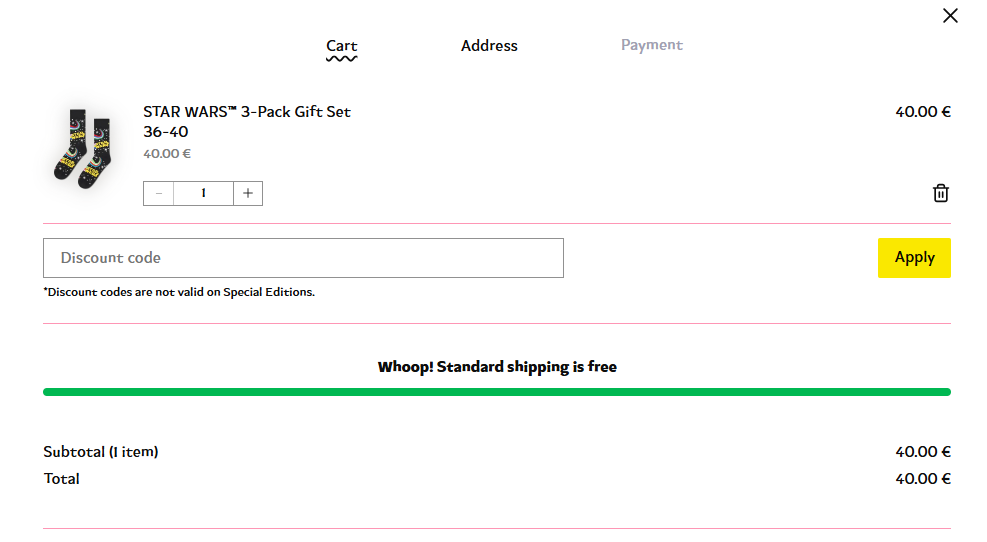Increase quantity with the plus button
The height and width of the screenshot is (542, 987).
[x=248, y=193]
